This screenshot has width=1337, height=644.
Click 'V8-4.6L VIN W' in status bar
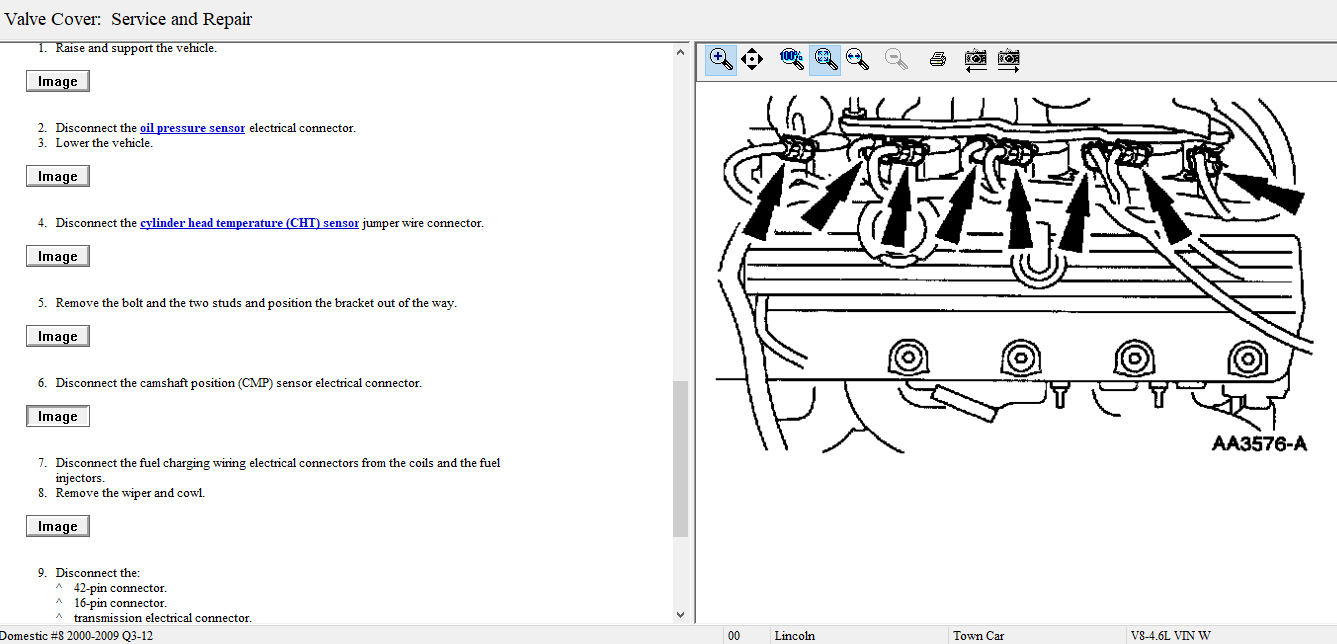(1170, 635)
